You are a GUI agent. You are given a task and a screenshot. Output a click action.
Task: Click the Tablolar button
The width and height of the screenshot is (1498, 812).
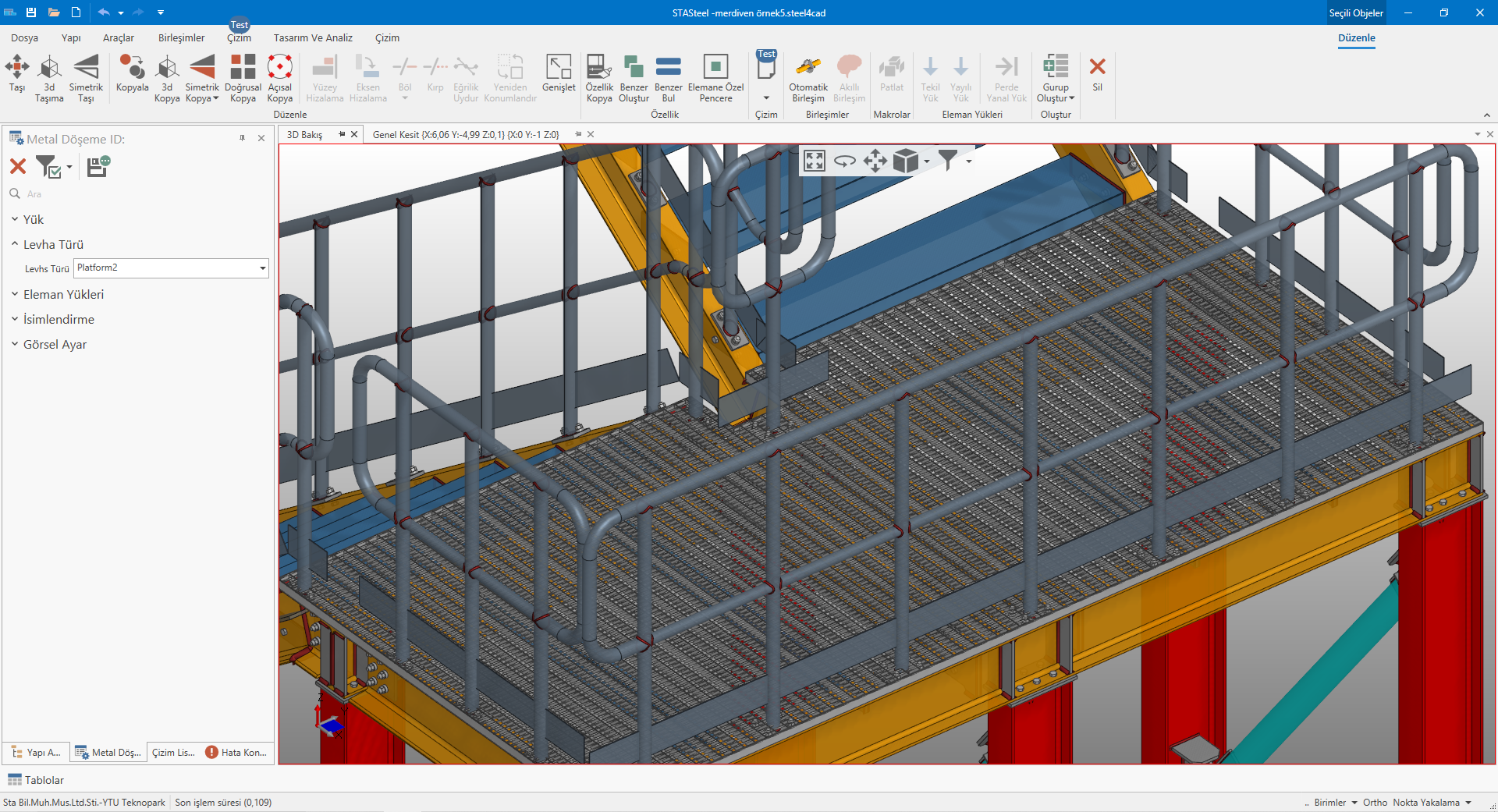point(36,780)
